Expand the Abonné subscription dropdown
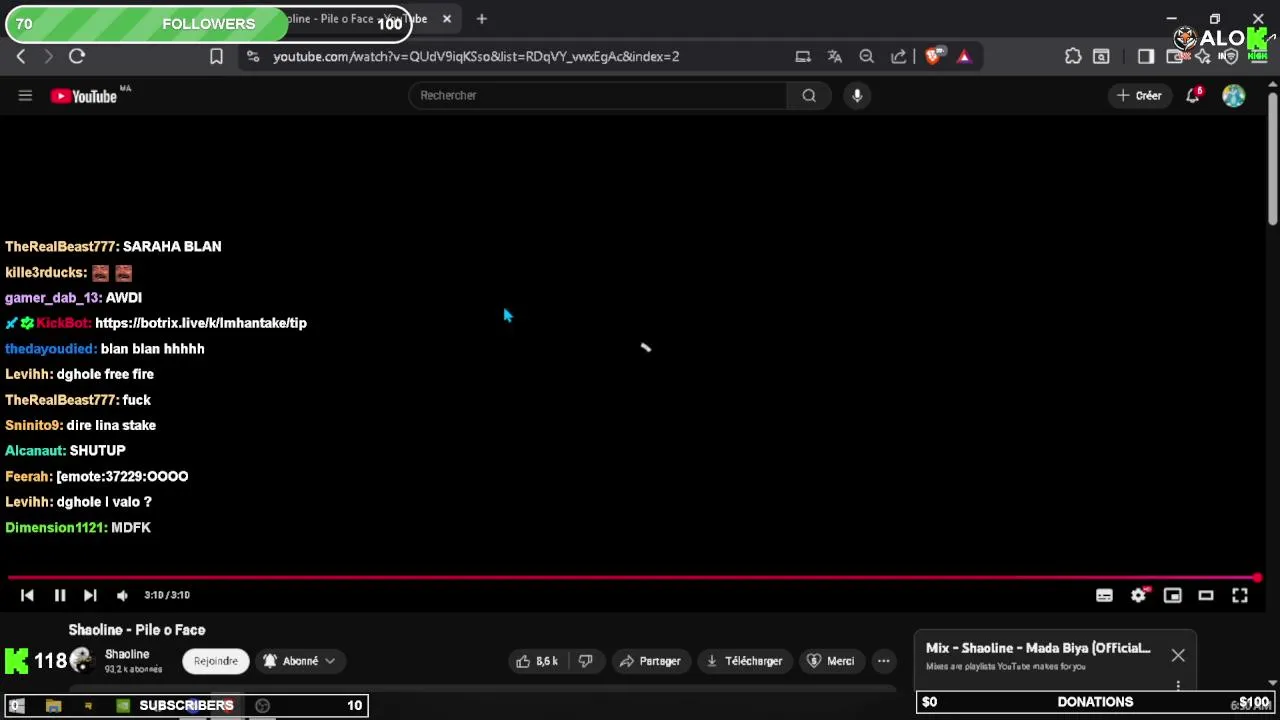 [299, 661]
